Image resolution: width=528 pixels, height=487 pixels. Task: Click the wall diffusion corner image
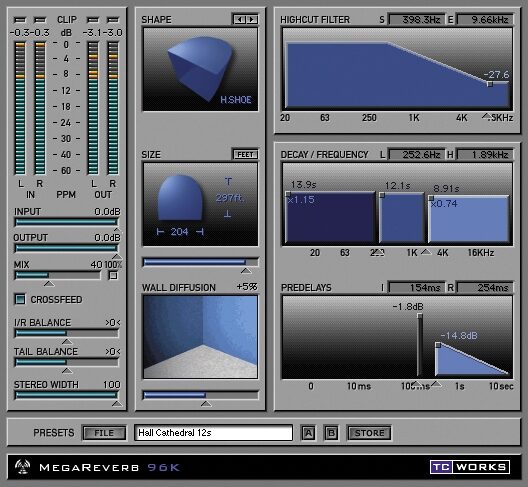point(200,337)
